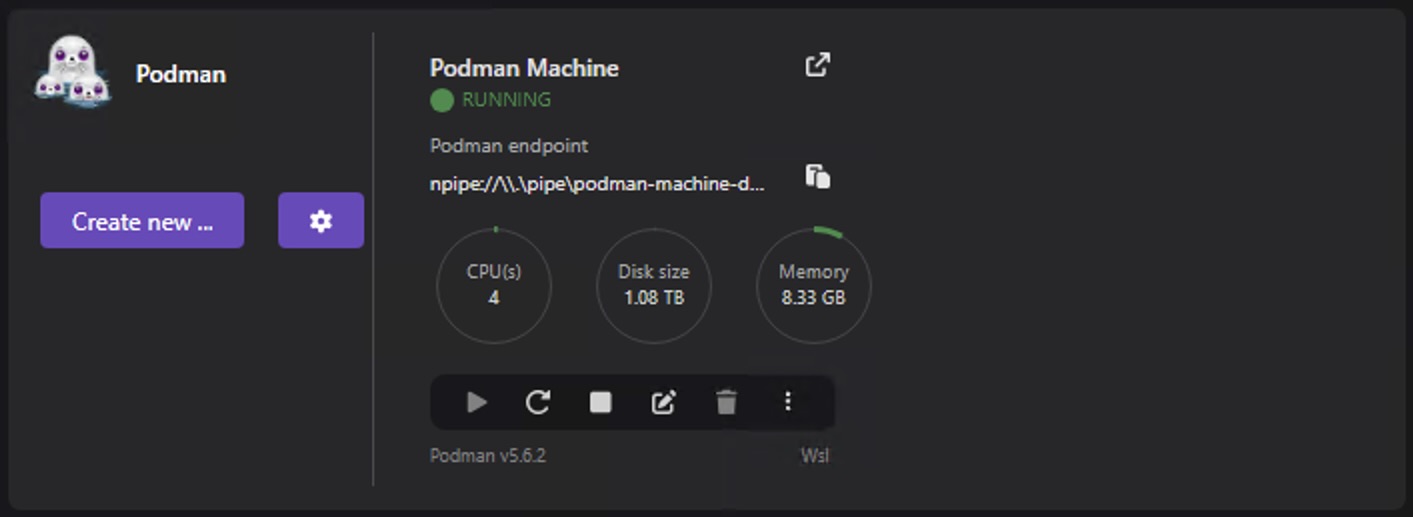
Task: Click the Wsl label
Action: [x=815, y=456]
